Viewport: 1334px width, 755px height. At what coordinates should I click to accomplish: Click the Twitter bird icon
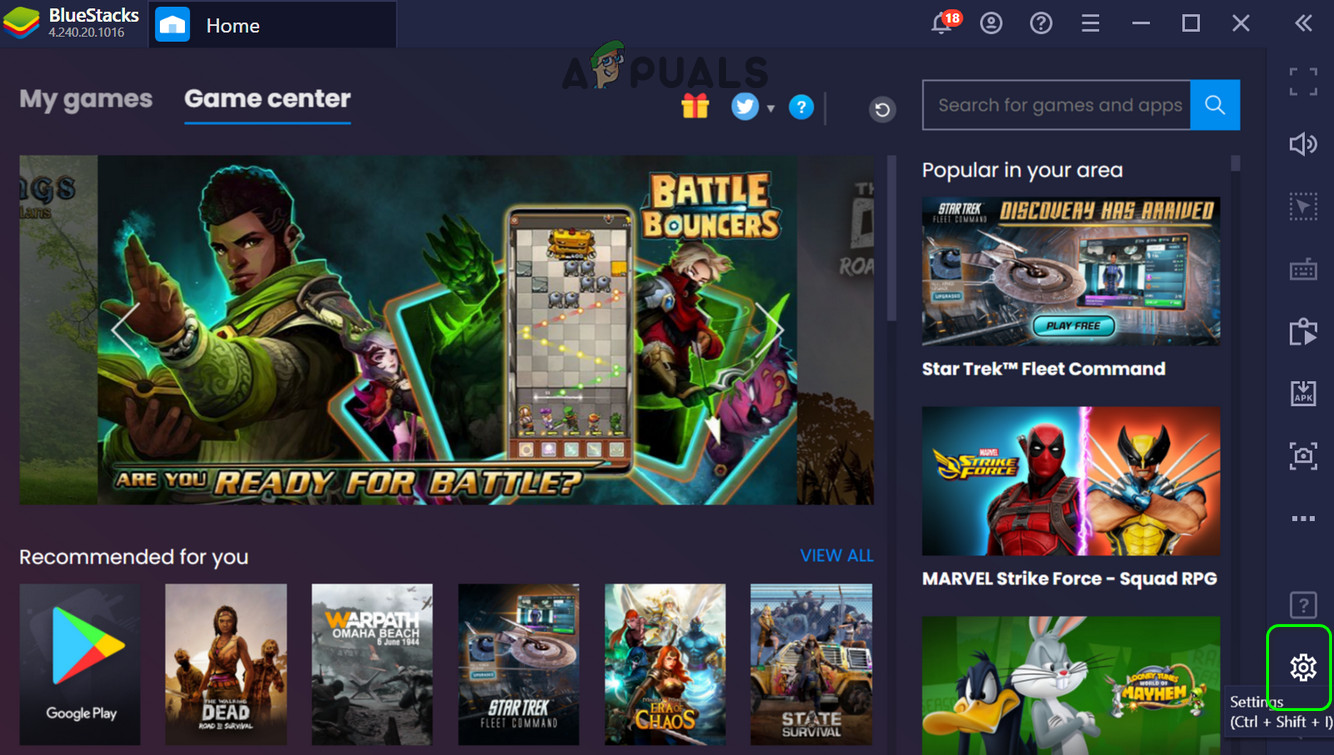pyautogui.click(x=745, y=106)
